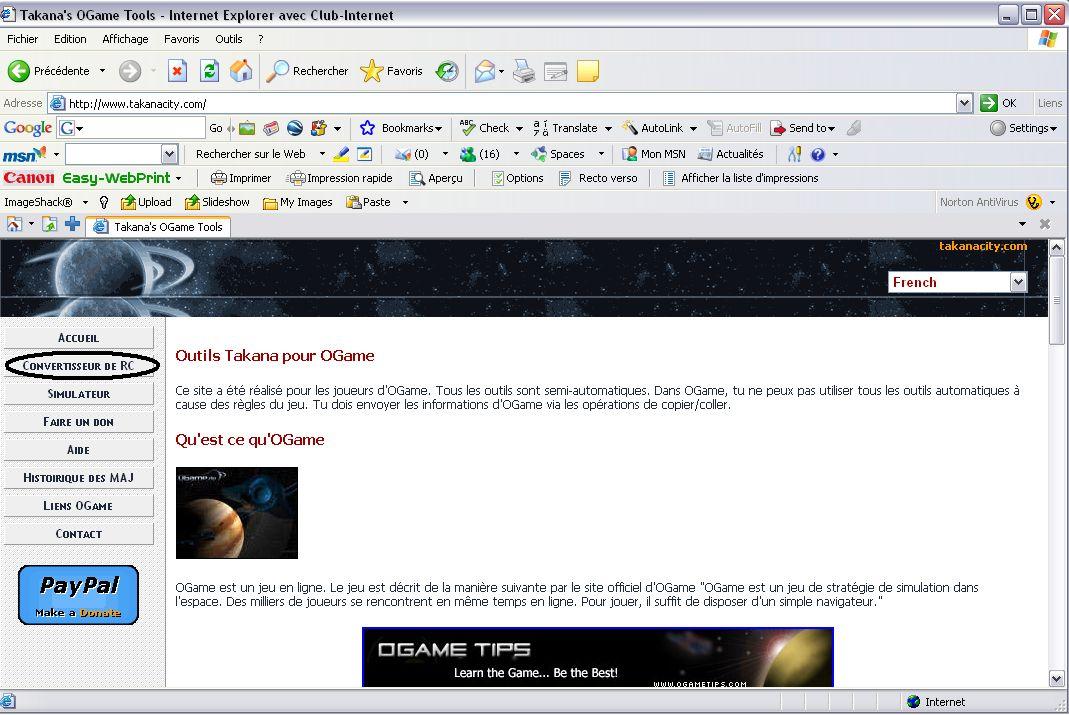1069x715 pixels.
Task: Click the Historique des MAJ button
Action: pyautogui.click(x=78, y=478)
